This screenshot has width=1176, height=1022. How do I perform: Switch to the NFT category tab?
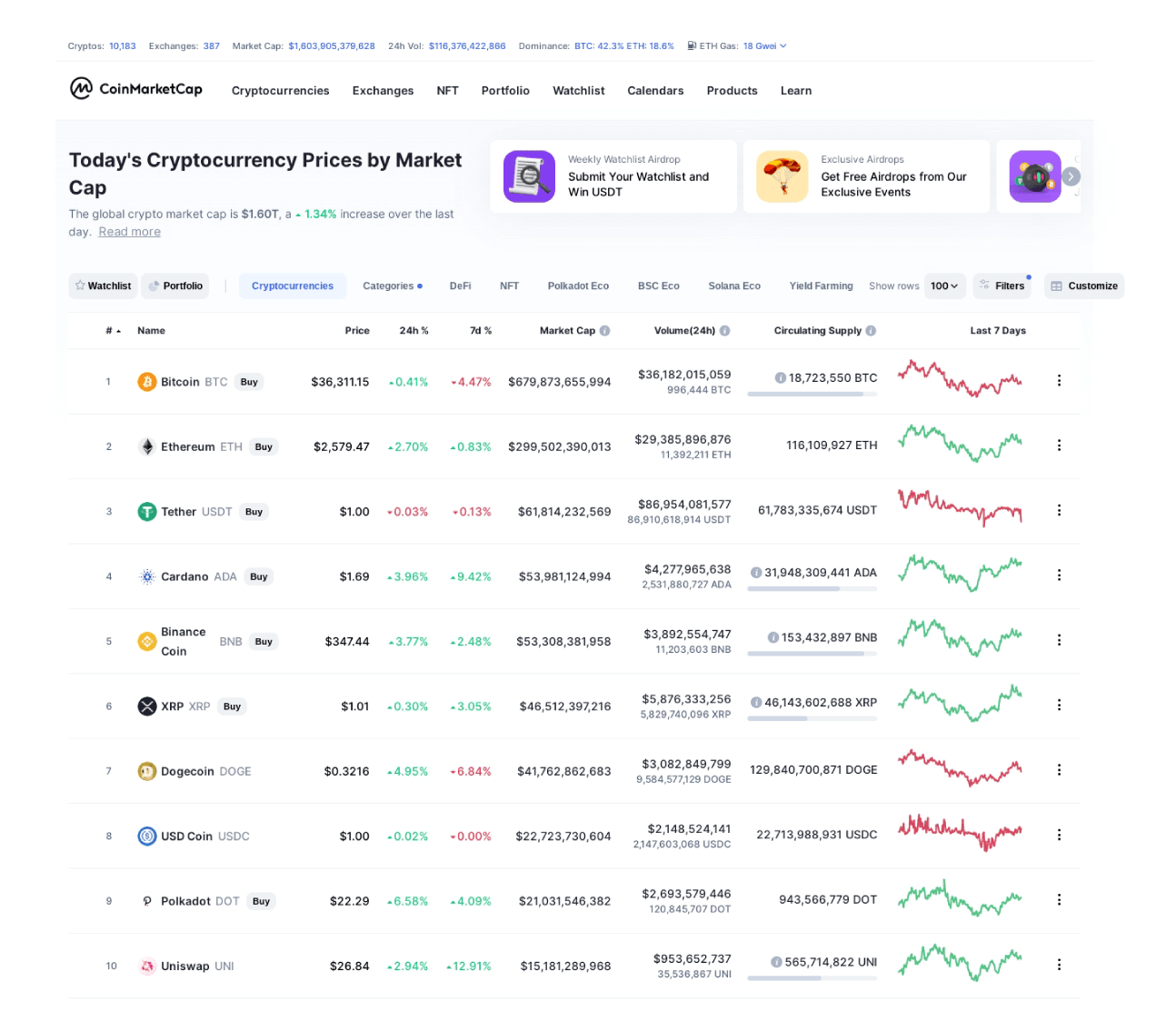click(x=509, y=286)
